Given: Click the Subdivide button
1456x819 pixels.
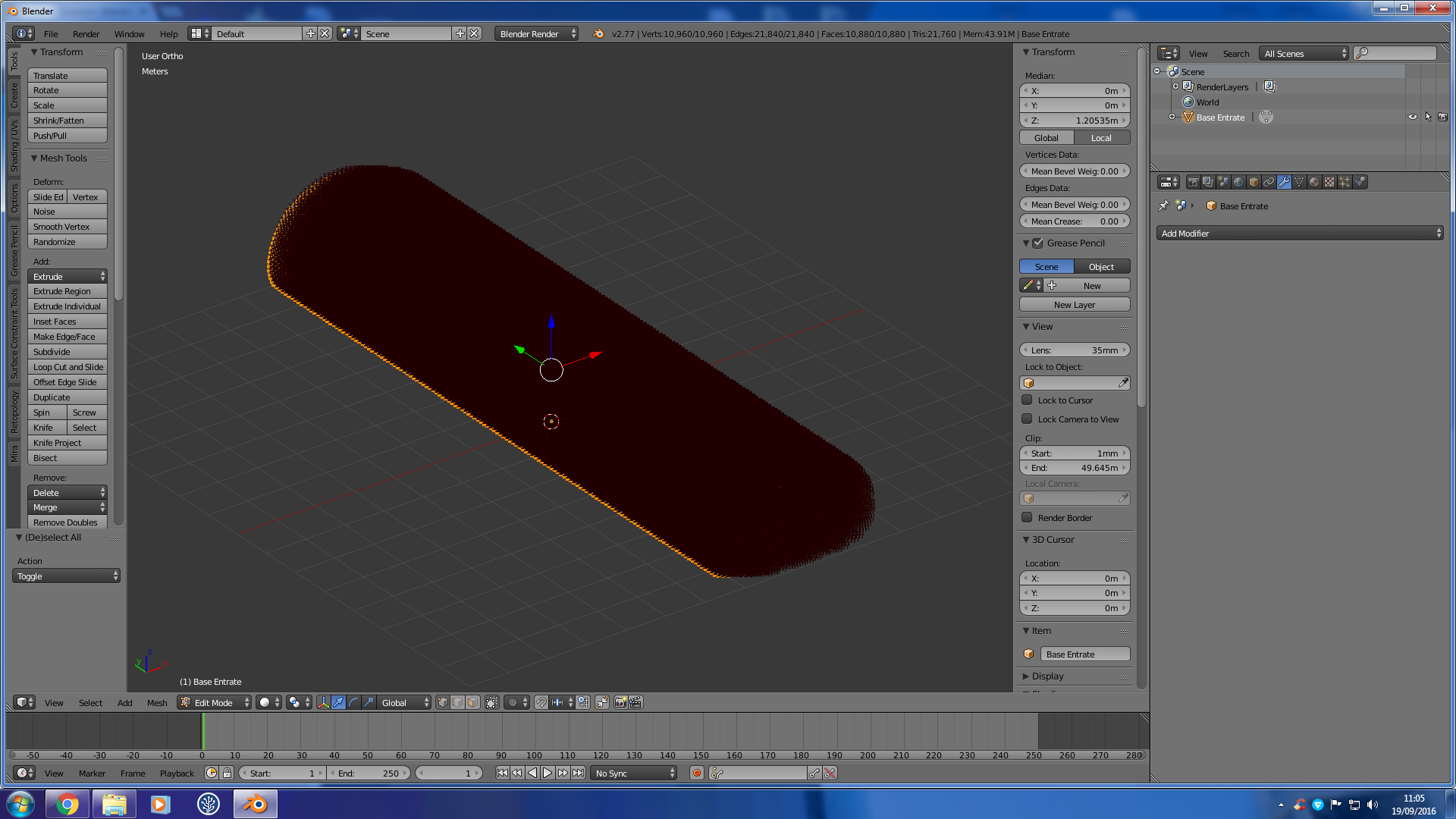Looking at the screenshot, I should click(67, 352).
